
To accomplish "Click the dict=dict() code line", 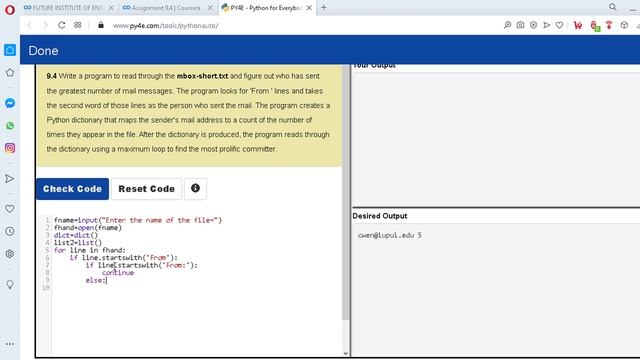I will [x=76, y=235].
